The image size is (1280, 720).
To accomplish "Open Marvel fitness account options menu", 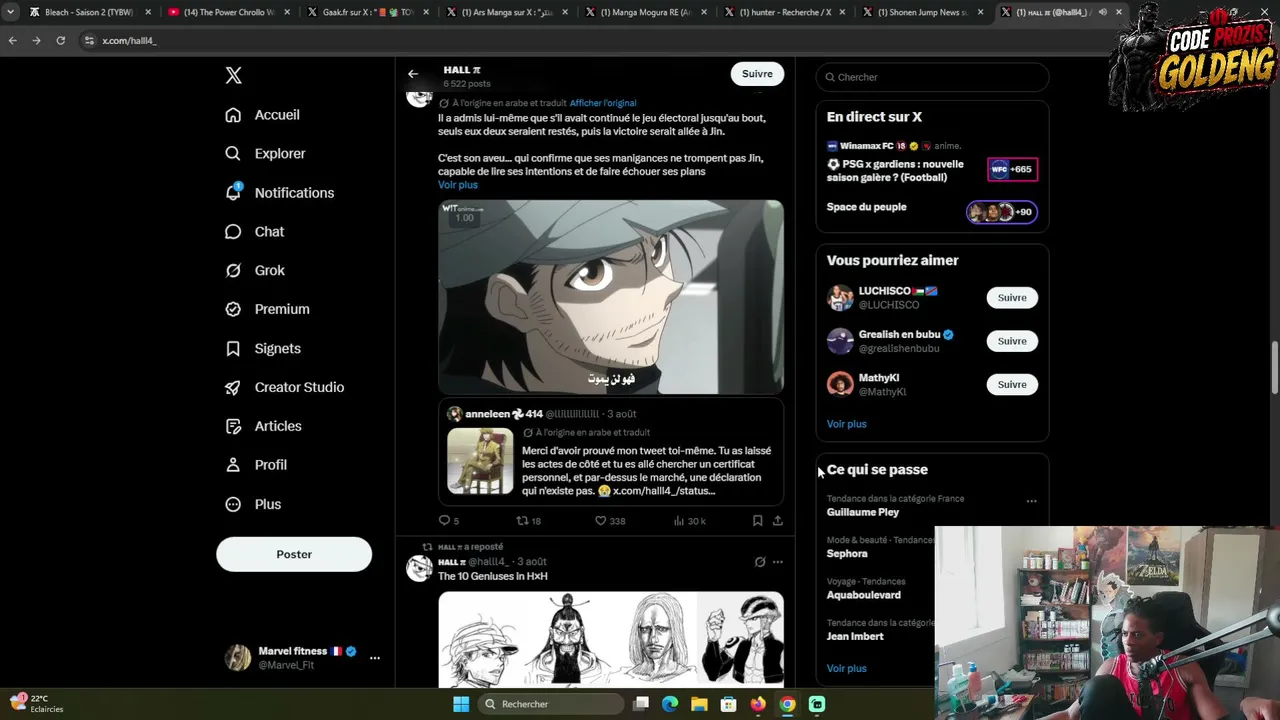I will point(375,658).
